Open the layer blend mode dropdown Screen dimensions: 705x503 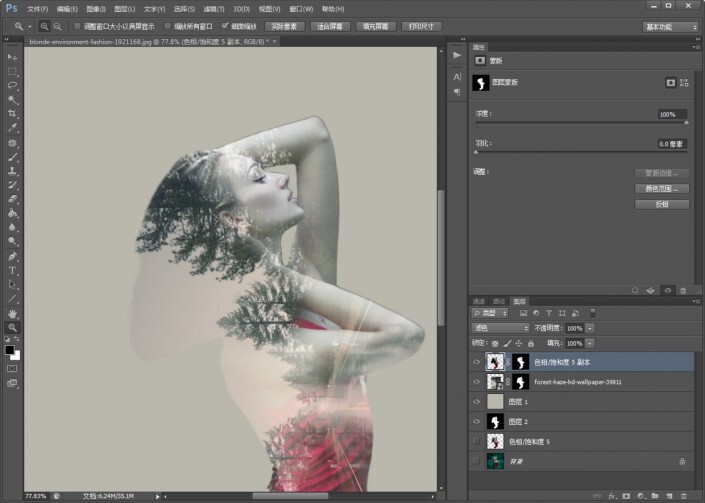(500, 328)
